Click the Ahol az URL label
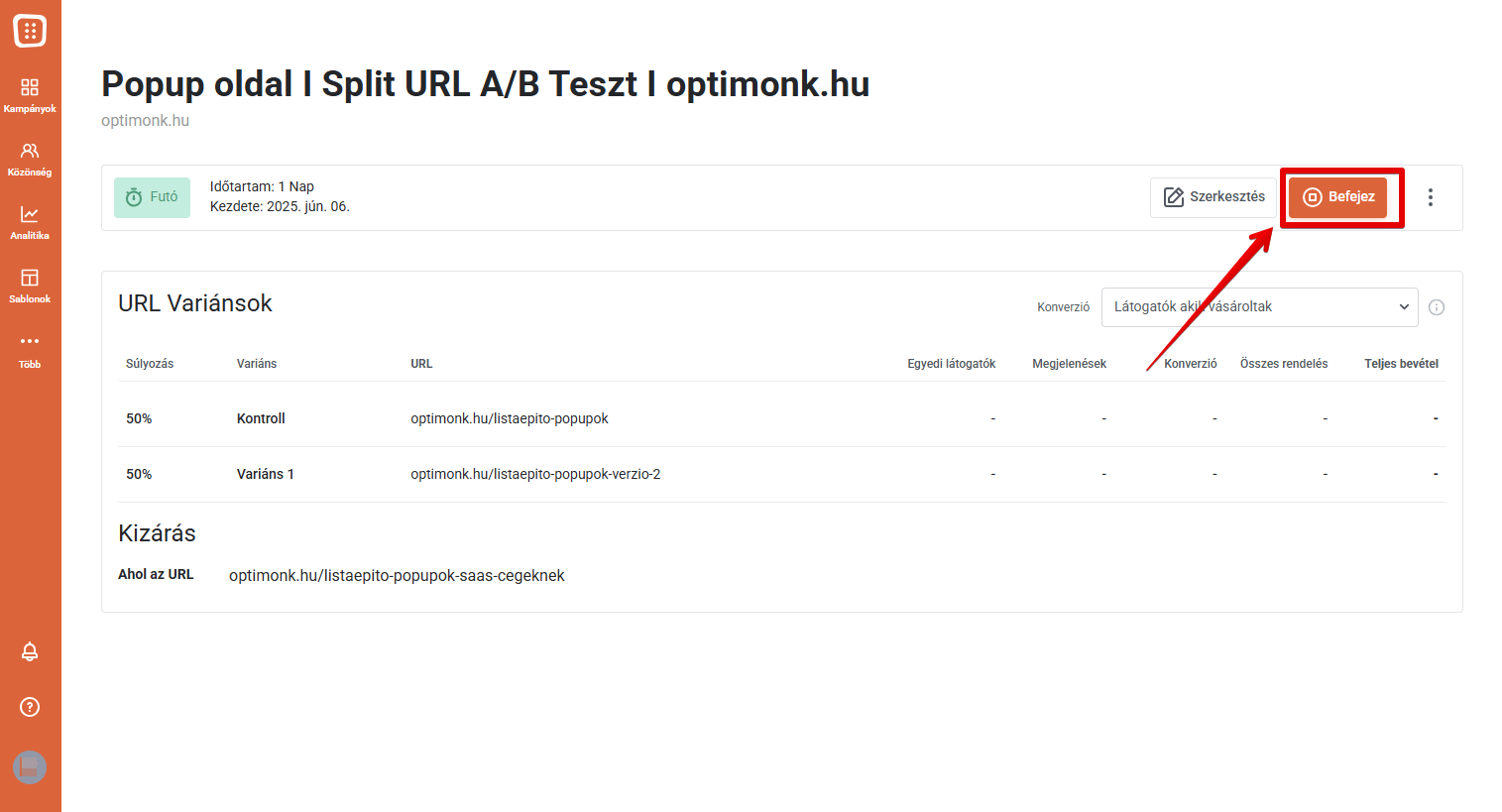This screenshot has width=1502, height=812. (156, 574)
